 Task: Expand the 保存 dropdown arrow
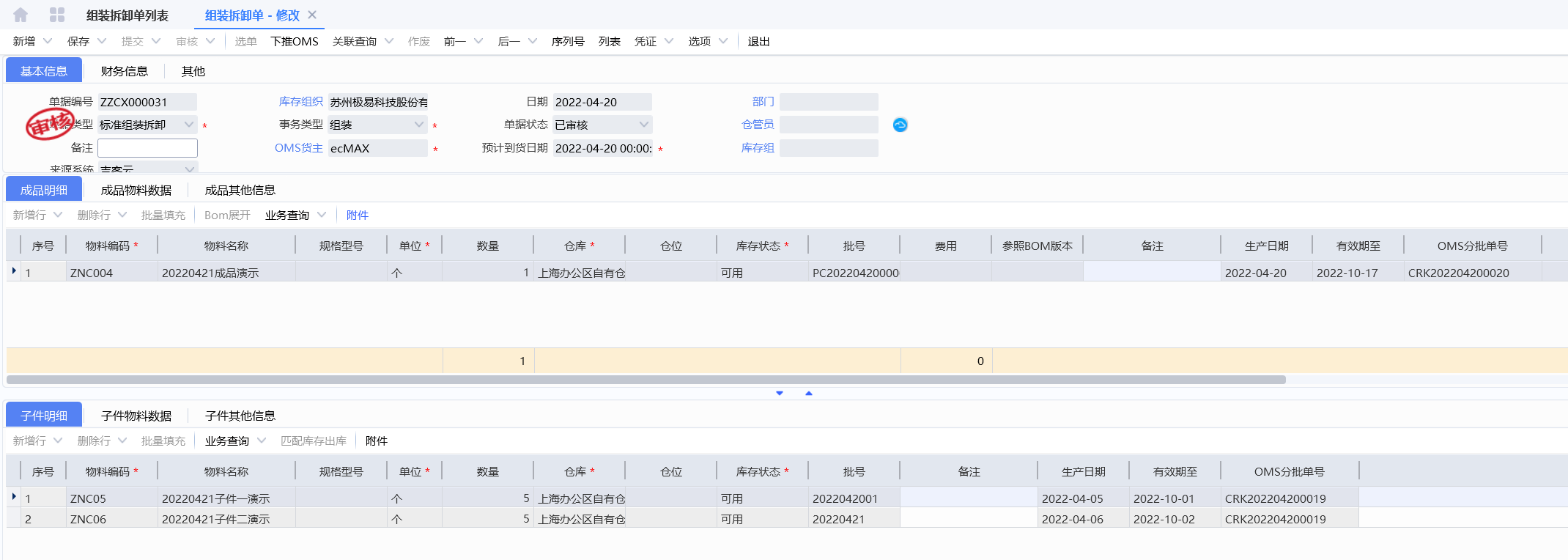102,41
